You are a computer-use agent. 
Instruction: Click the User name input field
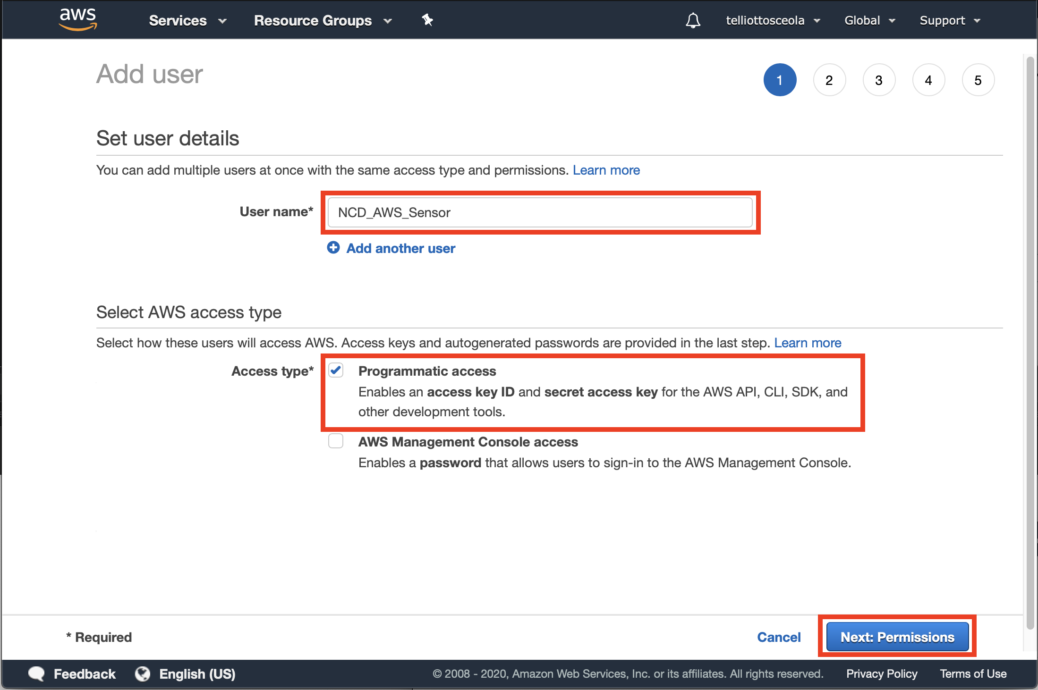(x=540, y=212)
